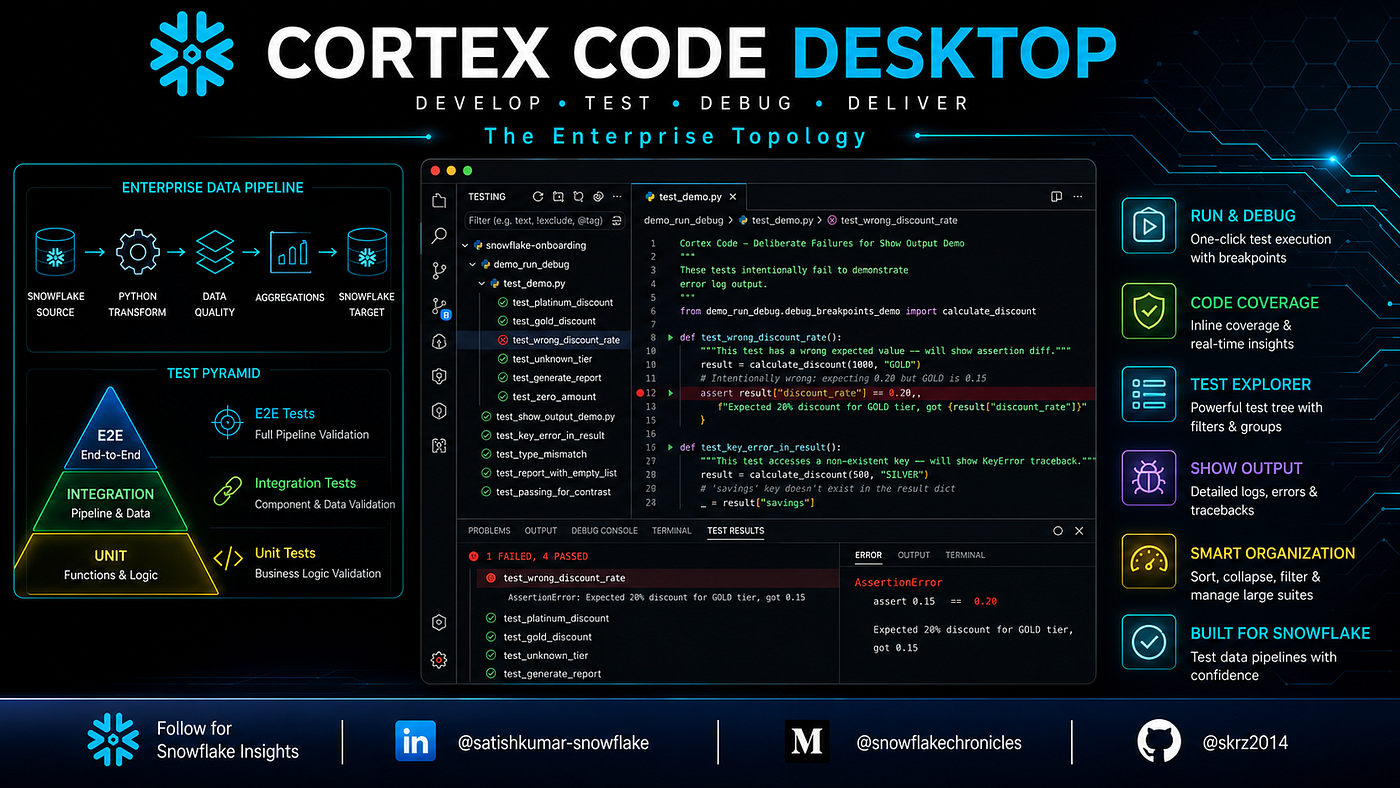This screenshot has width=1400, height=788.
Task: Click the RUN & DEBUG play icon
Action: [1148, 227]
